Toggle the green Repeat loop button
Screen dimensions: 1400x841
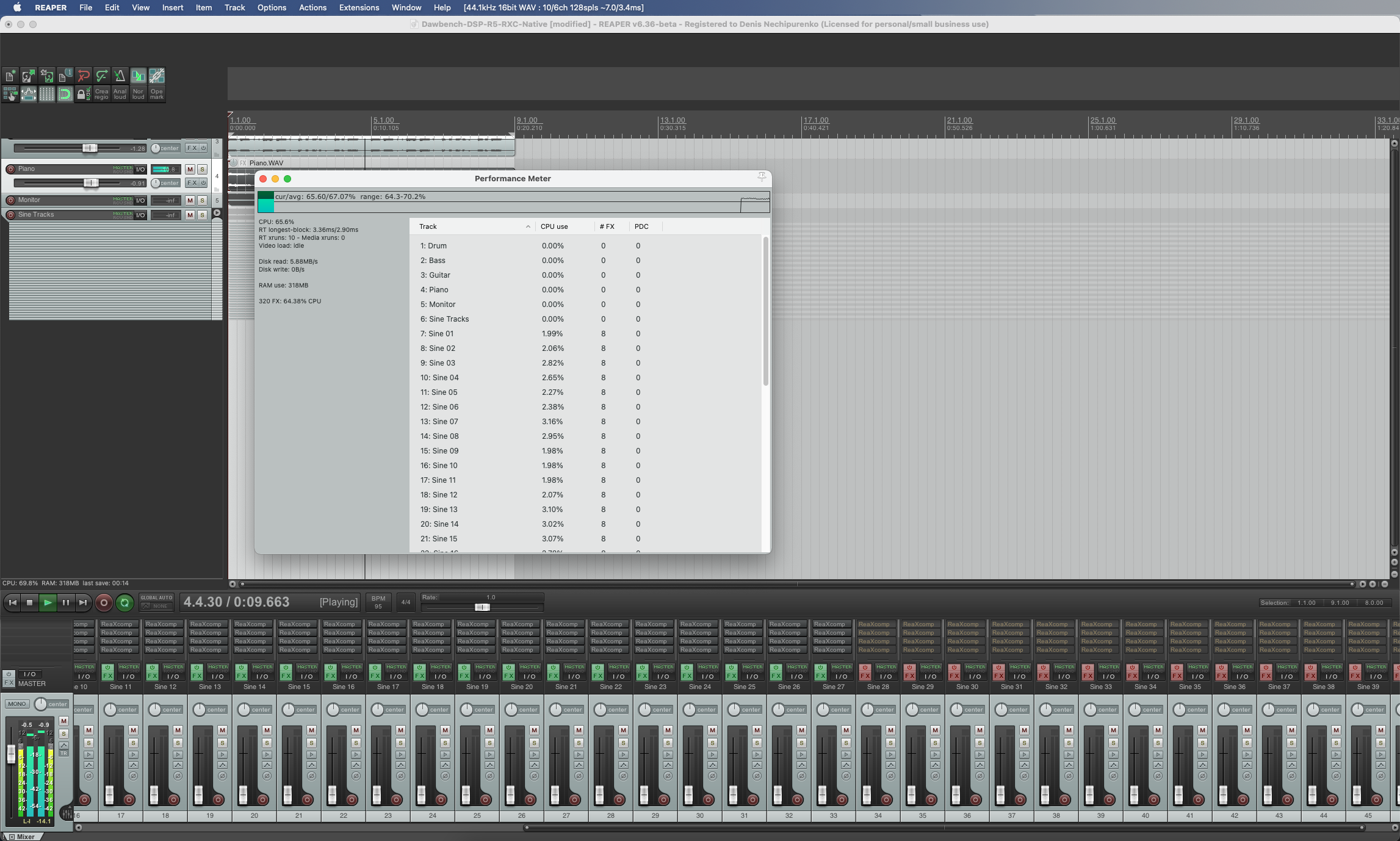[x=124, y=602]
